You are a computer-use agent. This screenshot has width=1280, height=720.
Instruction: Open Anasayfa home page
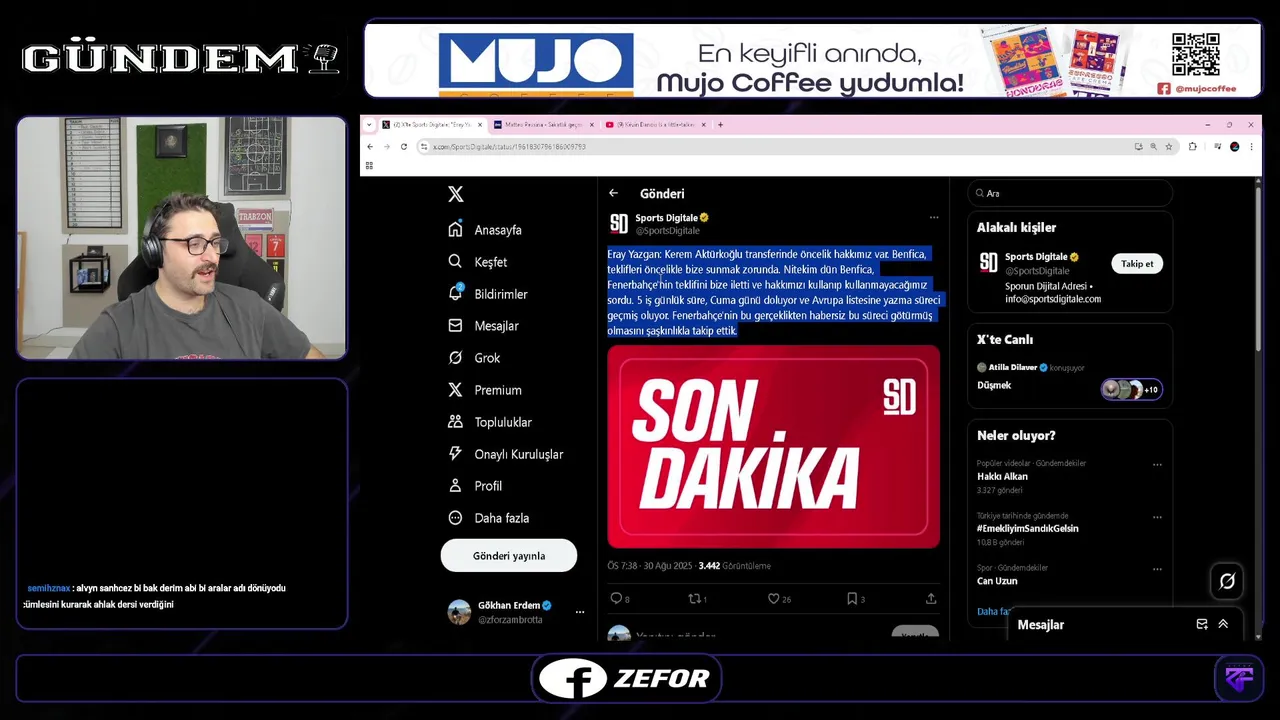(485, 230)
